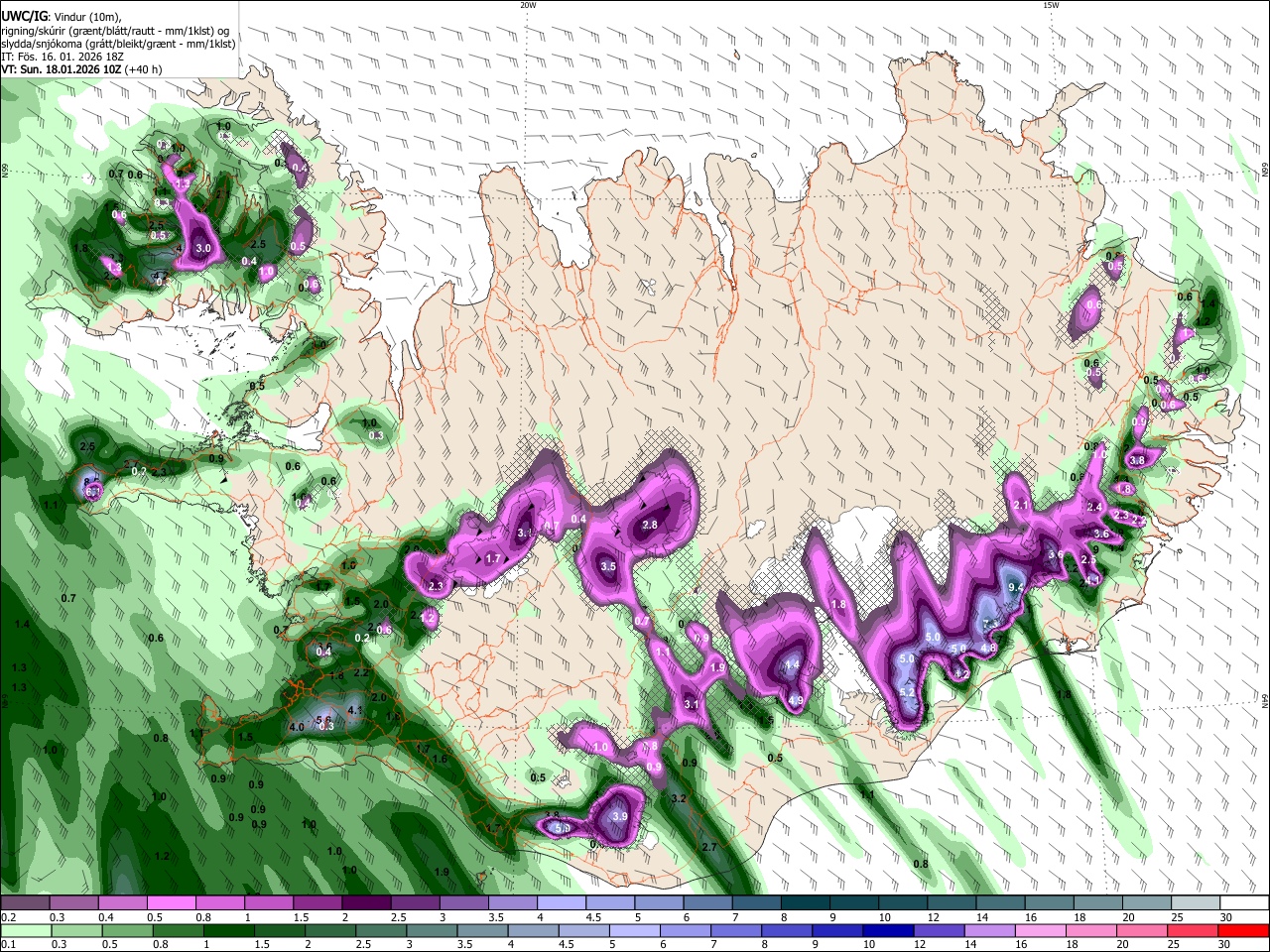Click the '2.8' snowfall value in central highlands
This screenshot has height=952, width=1270.
click(x=650, y=525)
